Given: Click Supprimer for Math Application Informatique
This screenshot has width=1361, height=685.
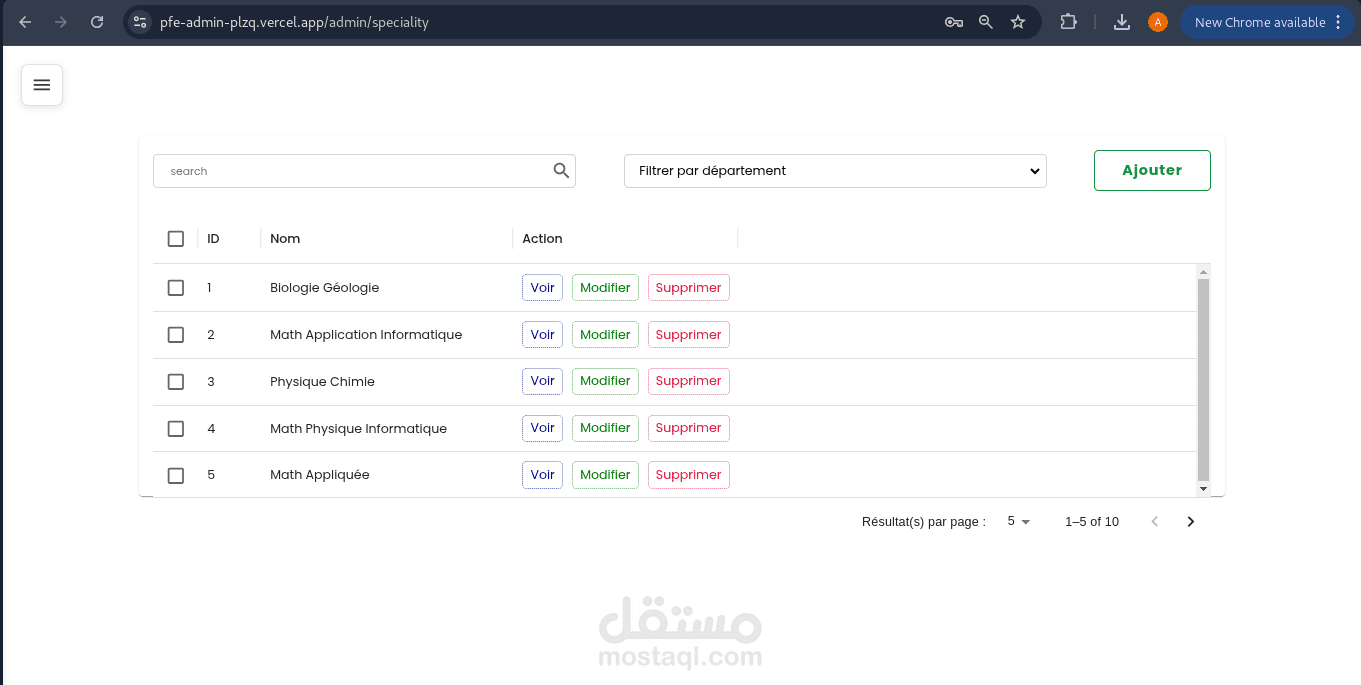Looking at the screenshot, I should pos(689,334).
